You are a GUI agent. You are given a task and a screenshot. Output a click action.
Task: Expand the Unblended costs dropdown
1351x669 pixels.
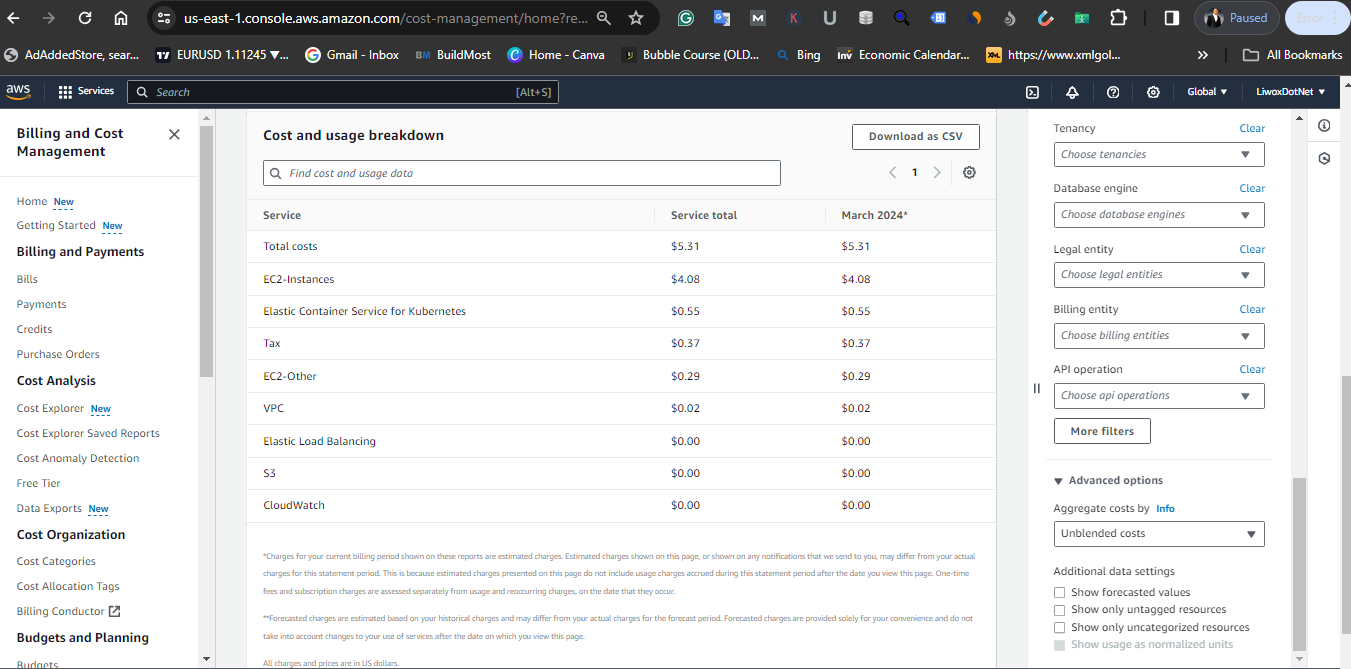pyautogui.click(x=1158, y=534)
